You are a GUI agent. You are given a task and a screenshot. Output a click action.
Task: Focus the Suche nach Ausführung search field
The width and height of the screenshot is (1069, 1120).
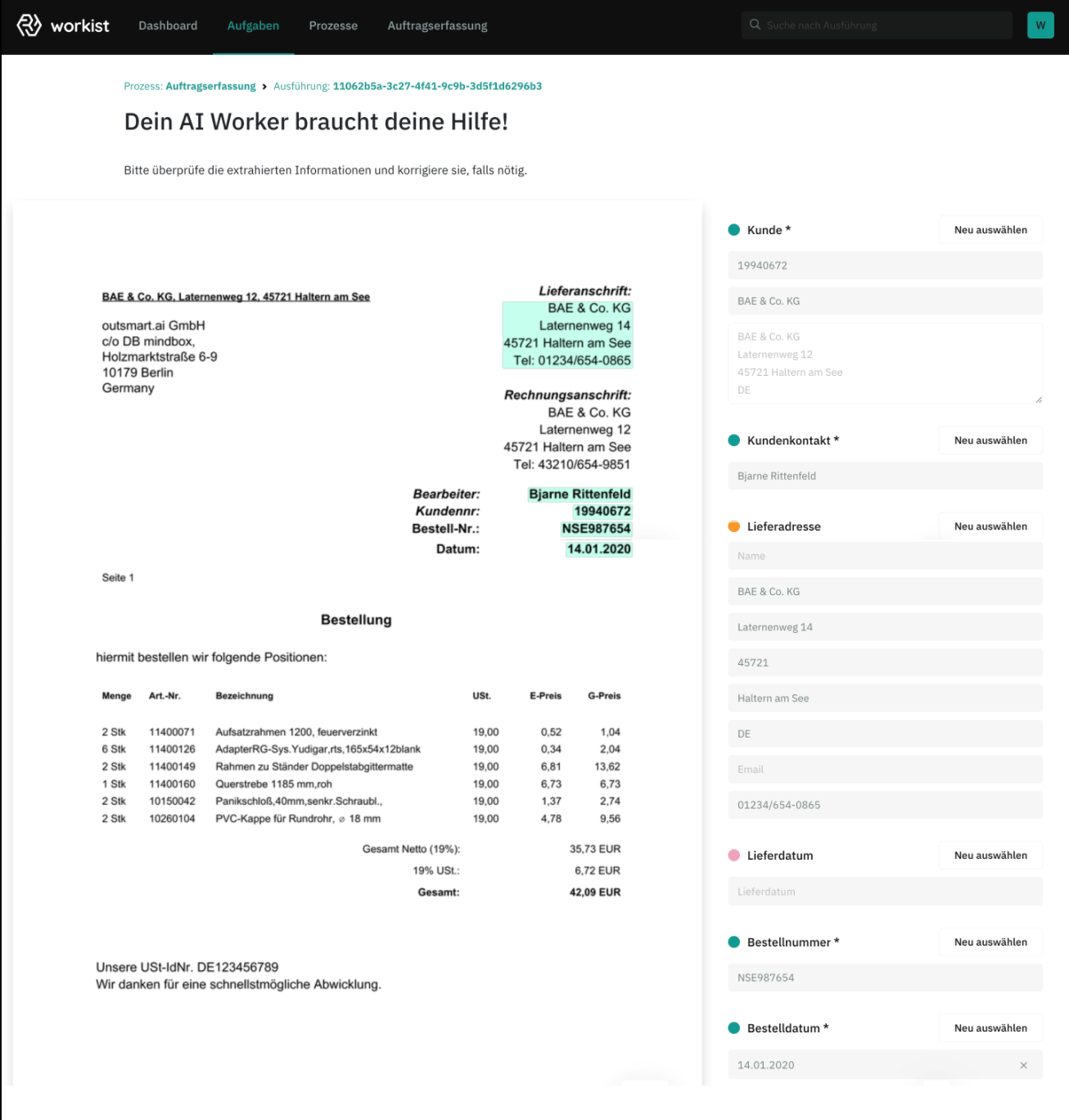pos(877,25)
